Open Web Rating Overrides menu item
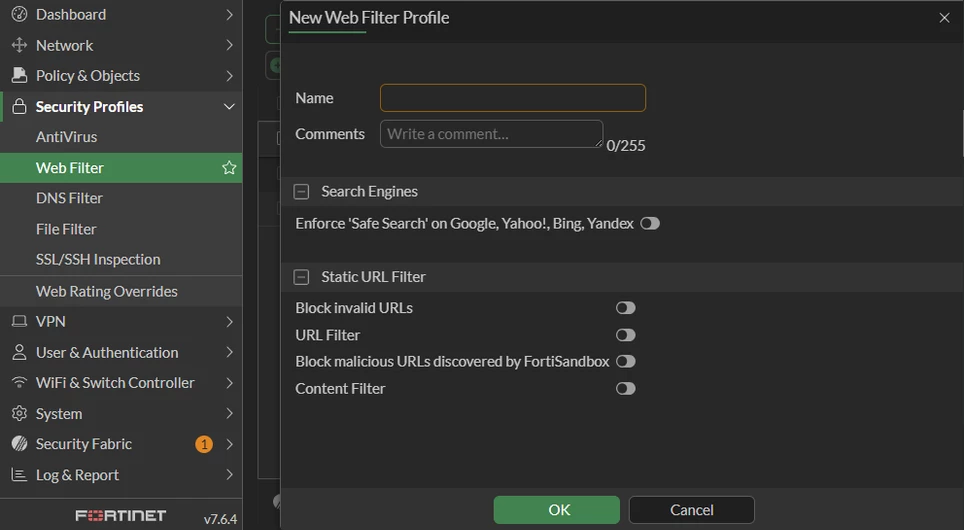Screen dimensions: 964x530 [121, 291]
